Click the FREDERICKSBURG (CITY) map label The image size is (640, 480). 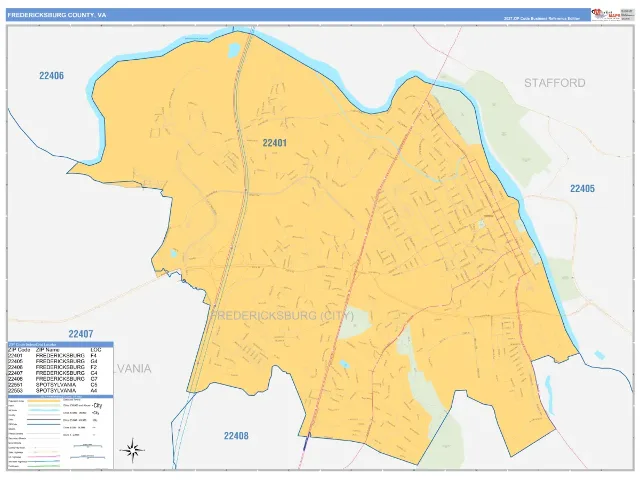(x=282, y=316)
